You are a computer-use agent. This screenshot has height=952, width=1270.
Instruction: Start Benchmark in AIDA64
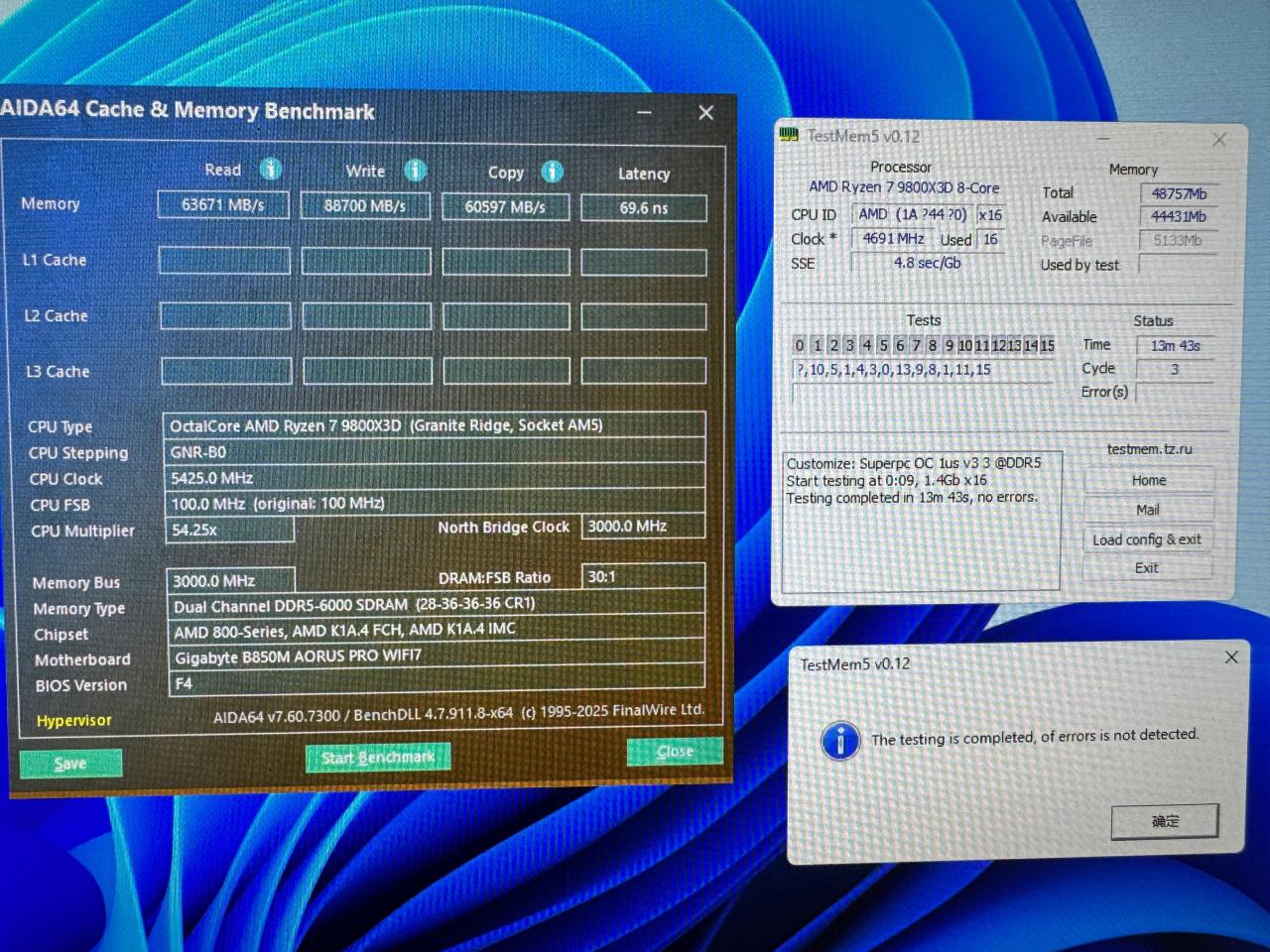378,758
